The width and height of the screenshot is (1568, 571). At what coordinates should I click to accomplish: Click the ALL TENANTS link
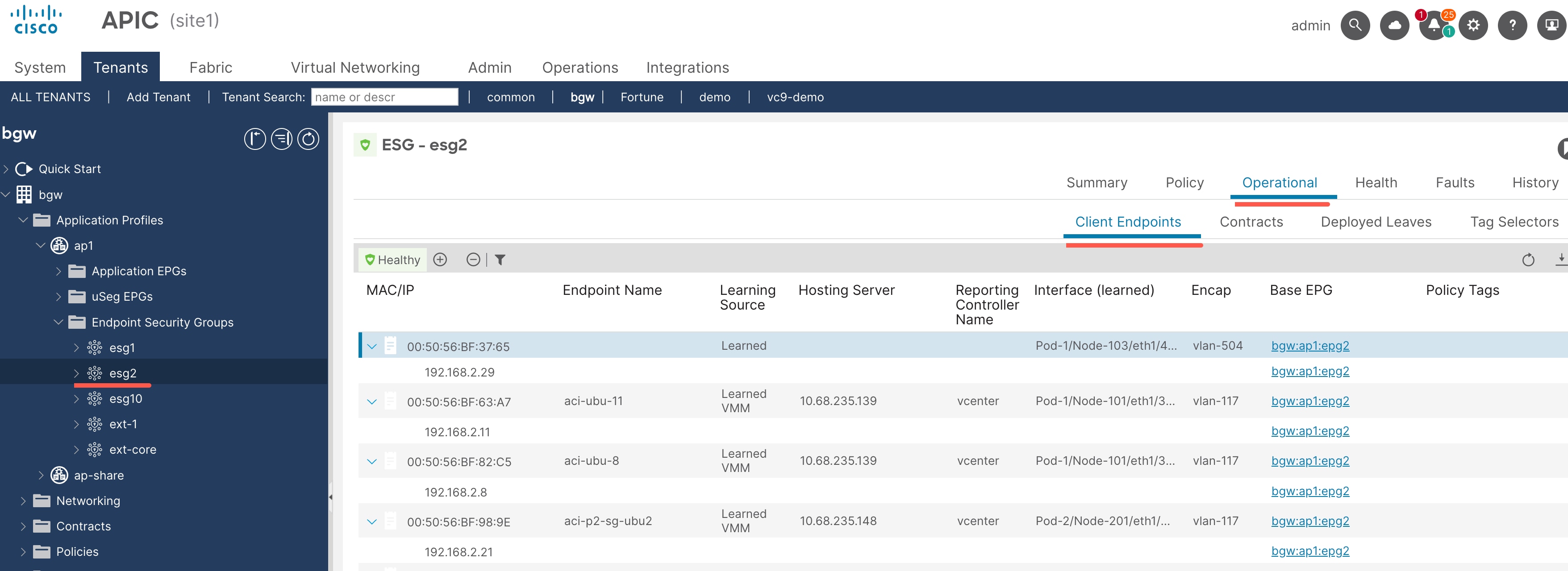50,97
